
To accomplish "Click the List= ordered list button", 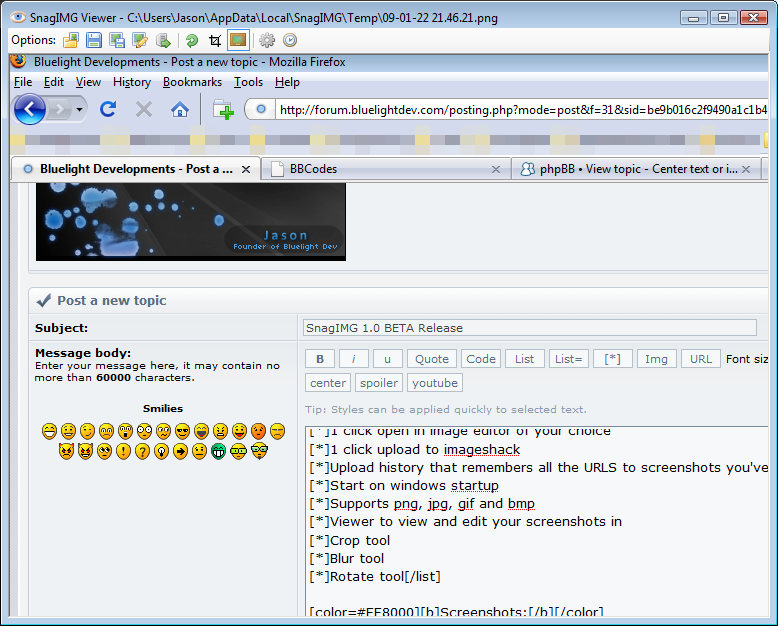I will (569, 359).
